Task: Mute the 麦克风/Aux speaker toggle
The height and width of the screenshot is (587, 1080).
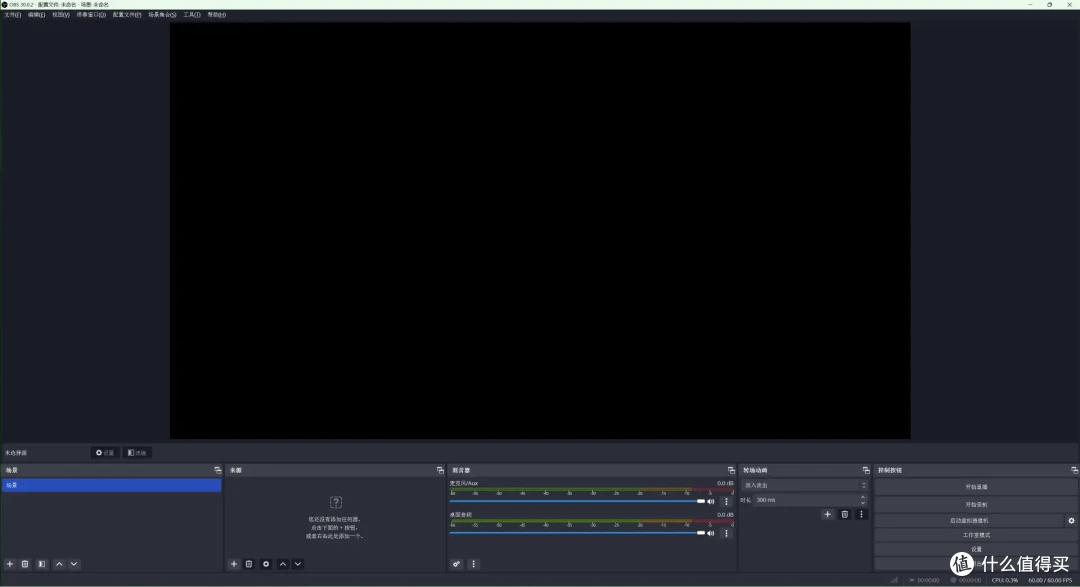Action: [711, 501]
